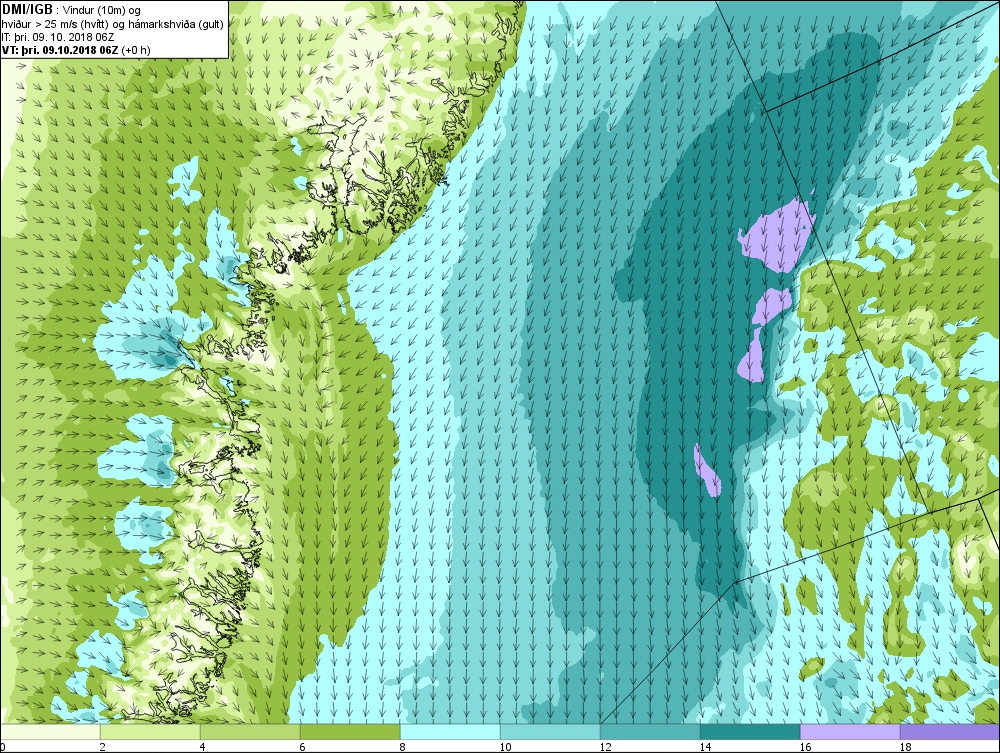
Task: Click the legend label '4'
Action: tap(202, 747)
